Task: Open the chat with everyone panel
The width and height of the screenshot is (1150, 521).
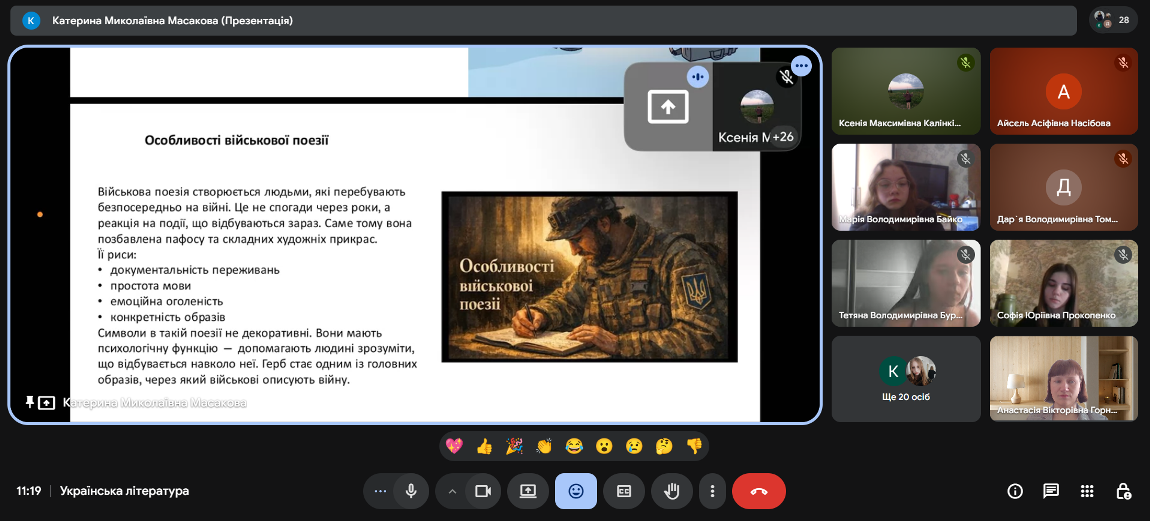Action: 1051,491
